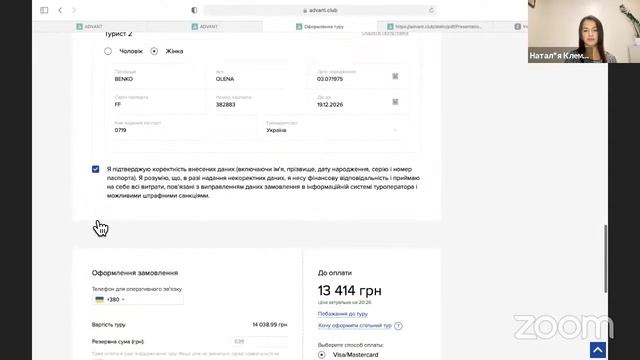This screenshot has width=640, height=360.
Task: Open the Побажання до туру link
Action: click(342, 314)
